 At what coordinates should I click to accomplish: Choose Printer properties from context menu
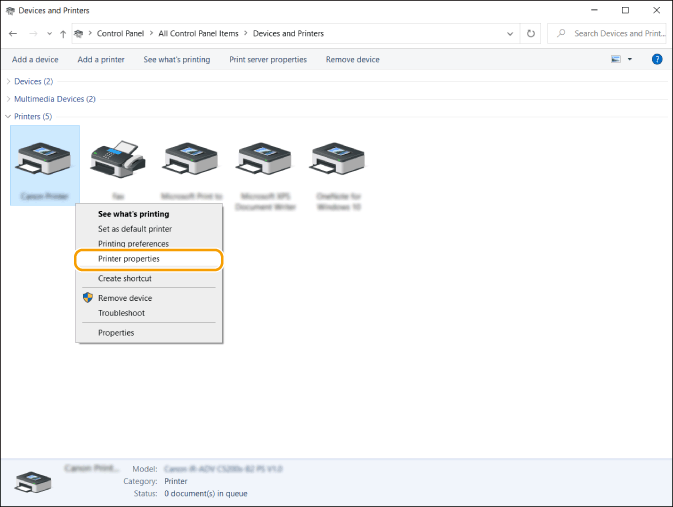pos(129,259)
